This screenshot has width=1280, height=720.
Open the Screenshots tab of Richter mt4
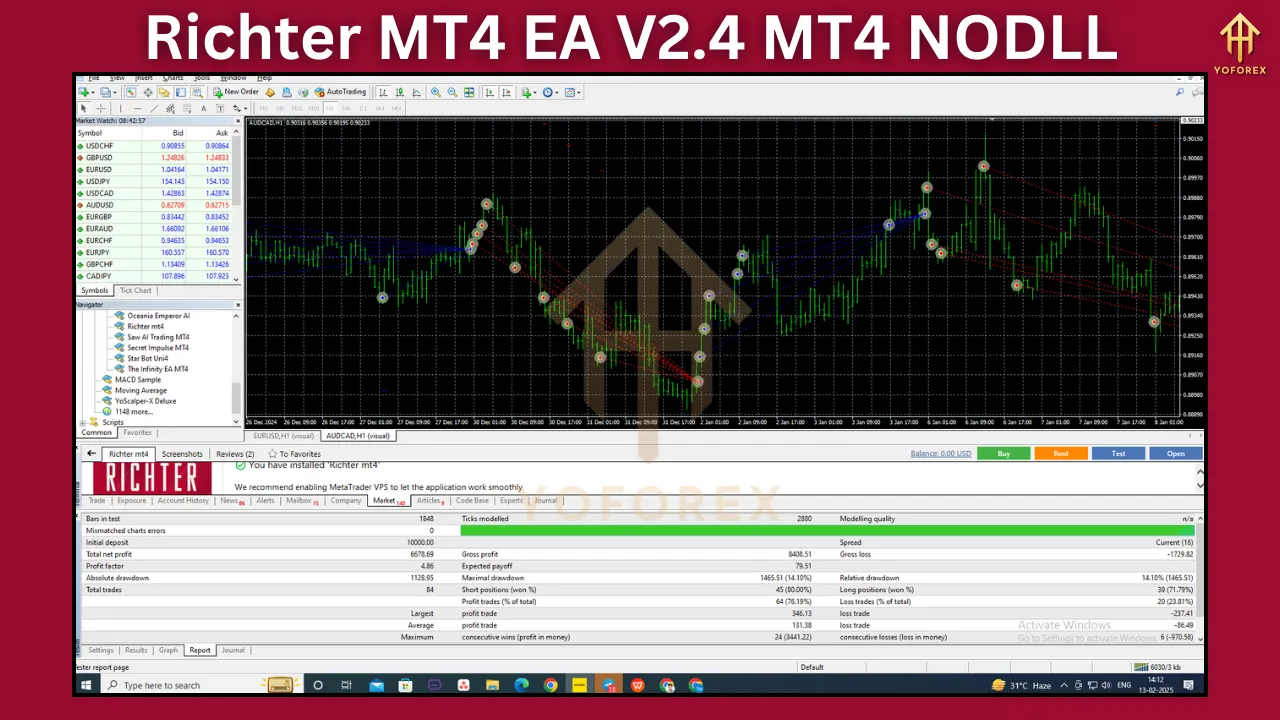(182, 454)
